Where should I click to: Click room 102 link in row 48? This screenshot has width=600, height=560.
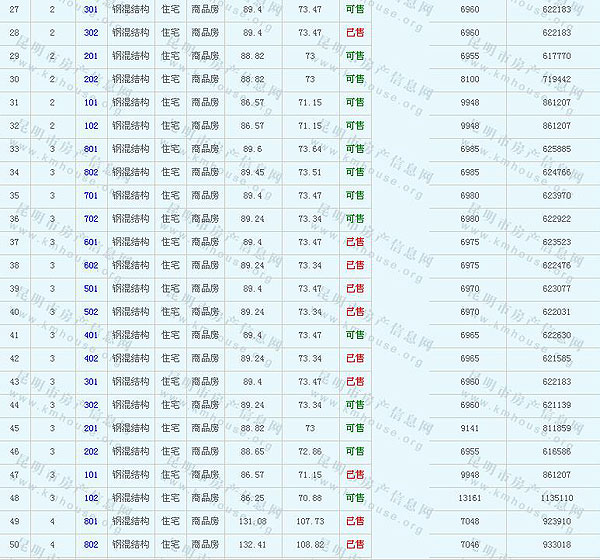(91, 497)
